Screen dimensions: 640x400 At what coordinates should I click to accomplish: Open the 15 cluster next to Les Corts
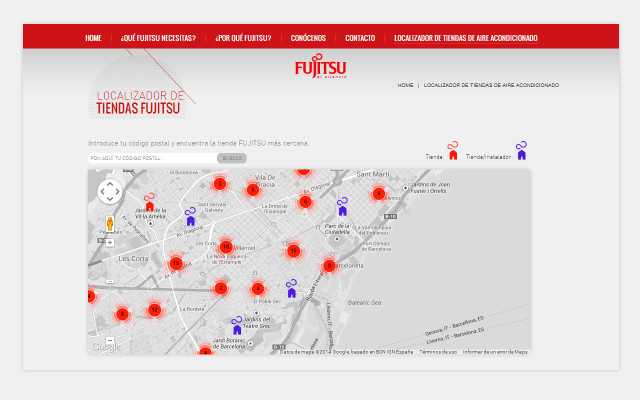[x=176, y=263]
